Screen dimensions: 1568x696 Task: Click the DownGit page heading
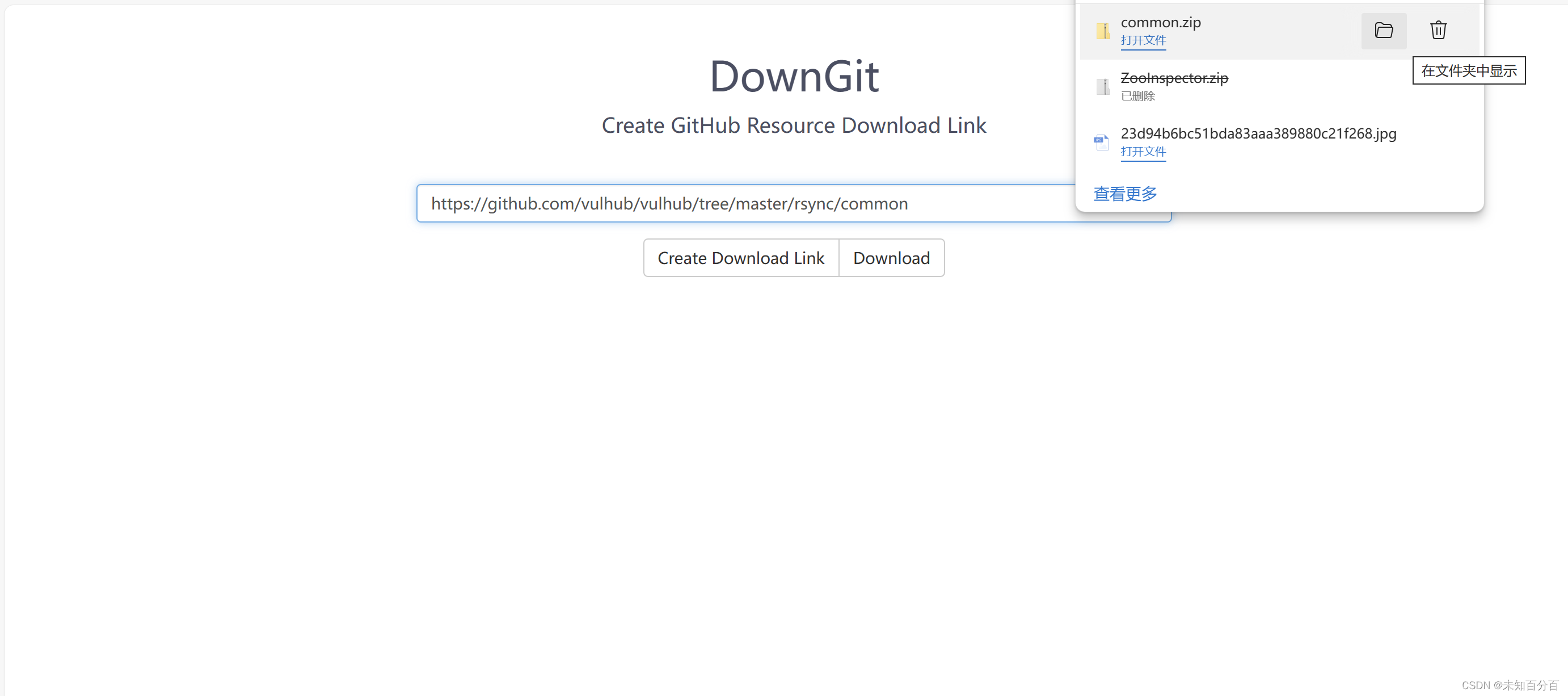pyautogui.click(x=793, y=77)
